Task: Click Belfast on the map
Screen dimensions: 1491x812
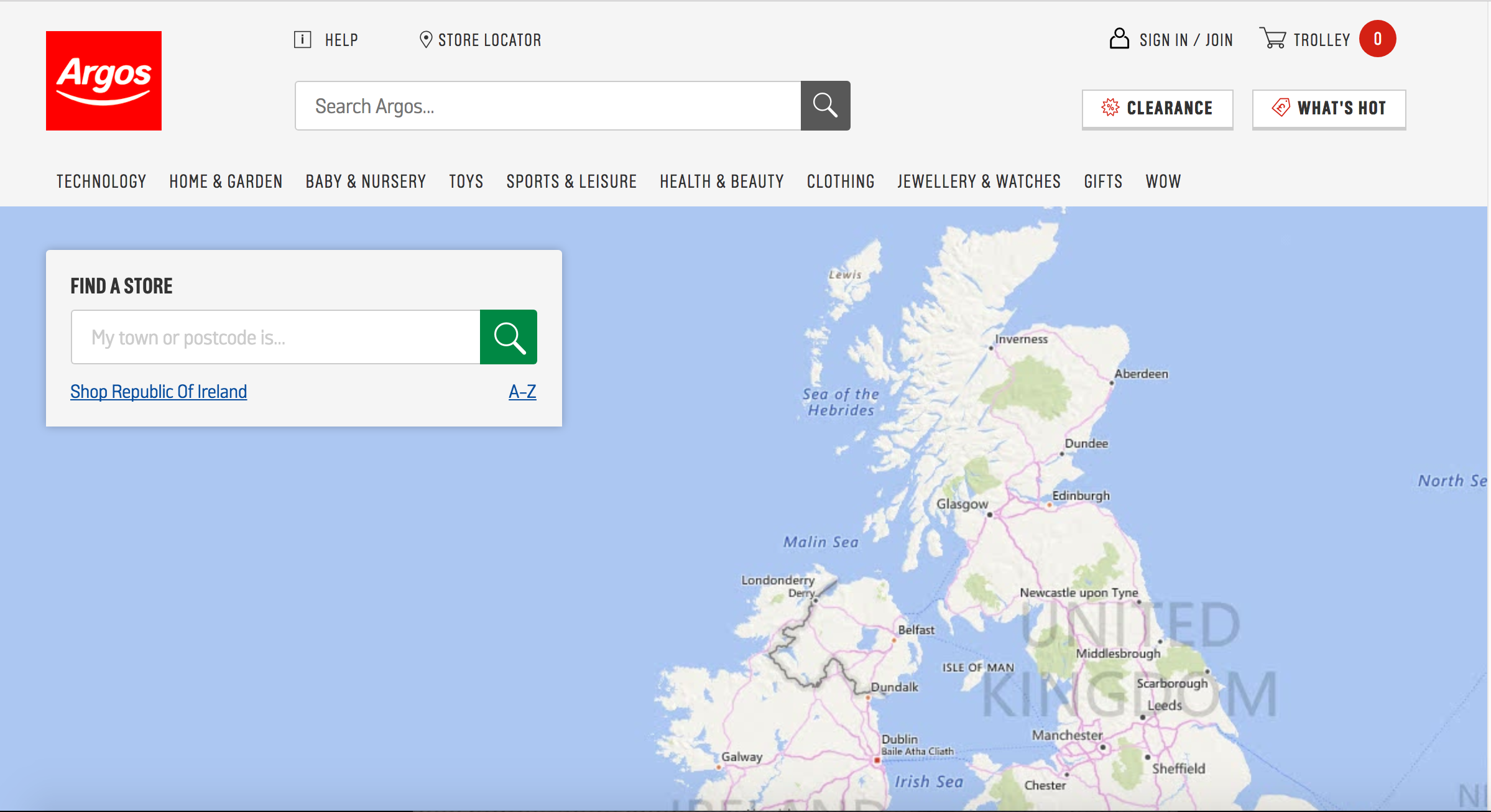Action: pos(916,630)
